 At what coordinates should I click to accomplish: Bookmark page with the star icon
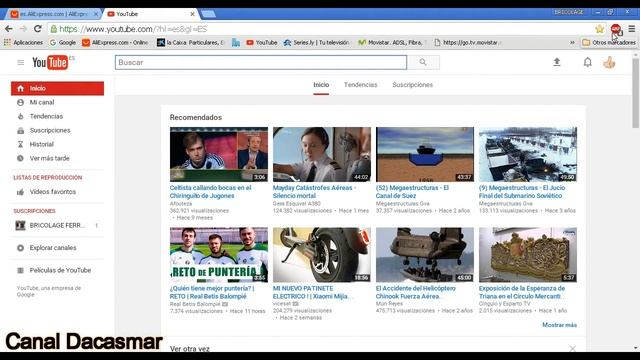(x=599, y=29)
